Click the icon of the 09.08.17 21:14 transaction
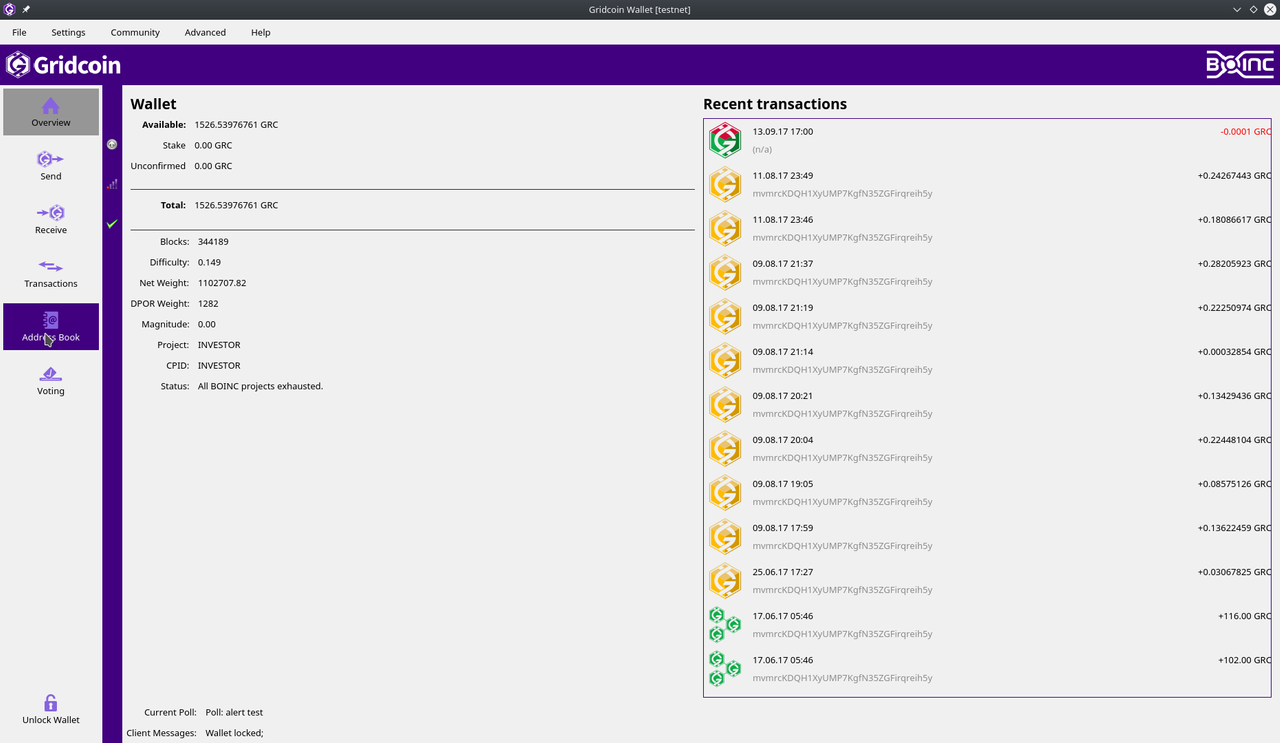Image resolution: width=1280 pixels, height=743 pixels. tap(725, 360)
